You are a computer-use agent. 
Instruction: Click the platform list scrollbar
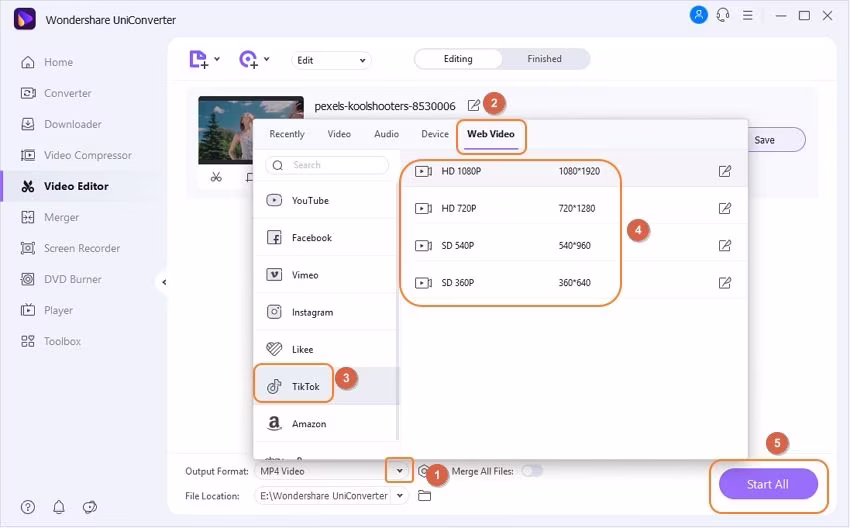coord(397,311)
